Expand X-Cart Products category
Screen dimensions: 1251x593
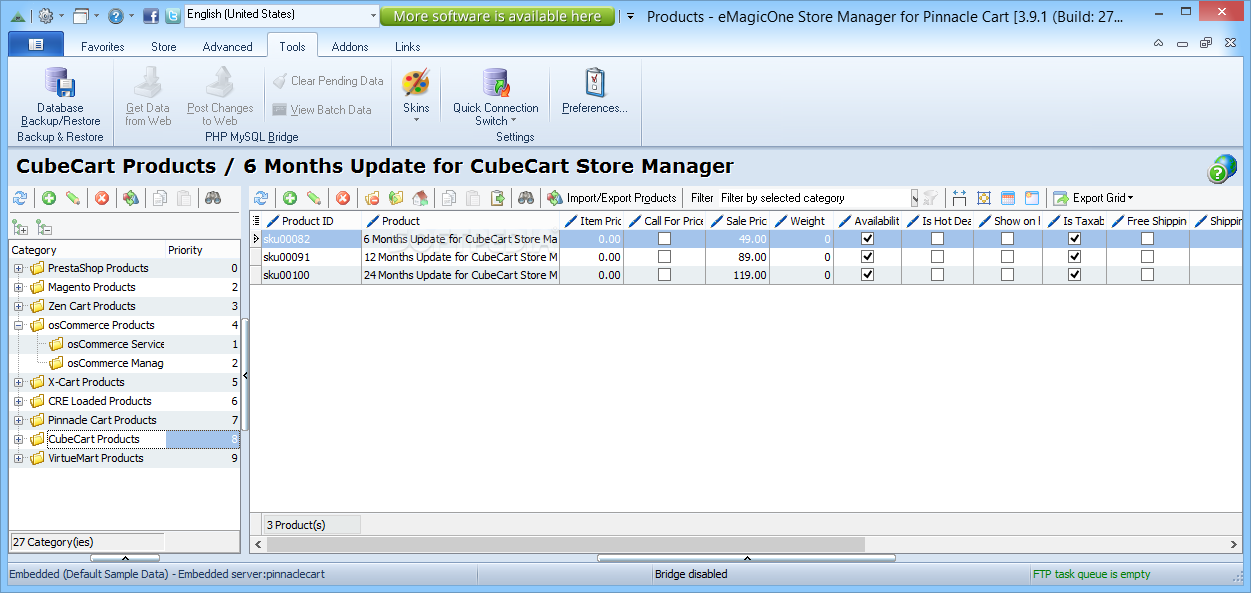pos(19,382)
